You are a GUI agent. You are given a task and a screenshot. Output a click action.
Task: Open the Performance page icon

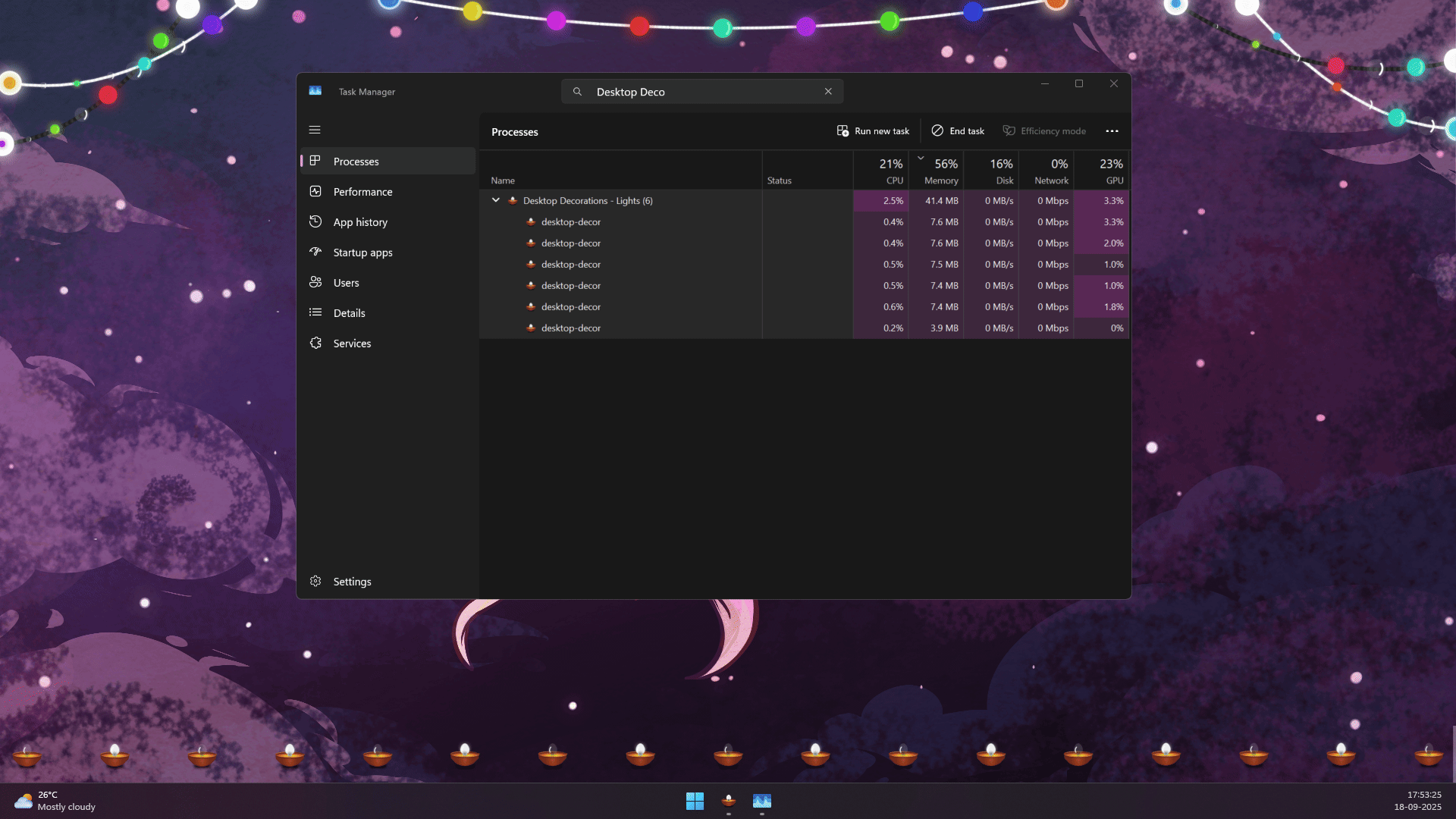(x=315, y=192)
